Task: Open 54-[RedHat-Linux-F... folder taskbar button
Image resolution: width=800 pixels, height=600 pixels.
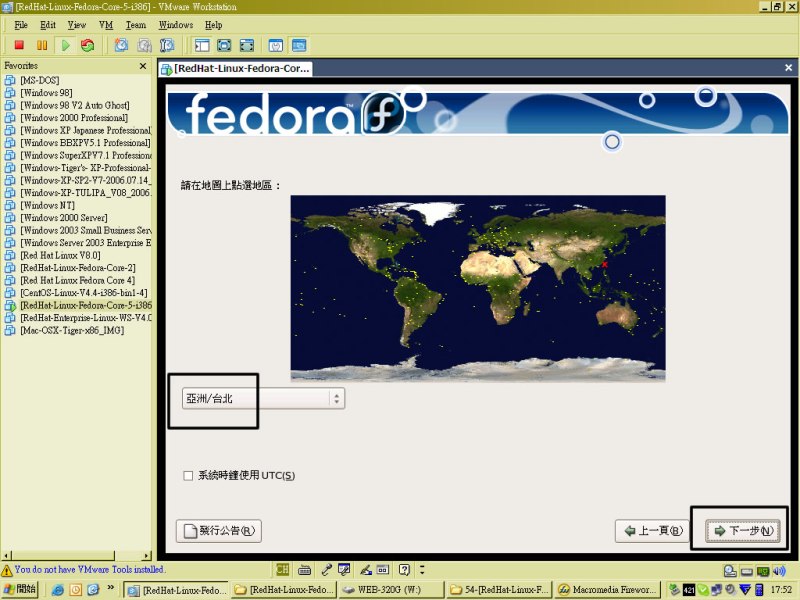Action: pos(499,590)
